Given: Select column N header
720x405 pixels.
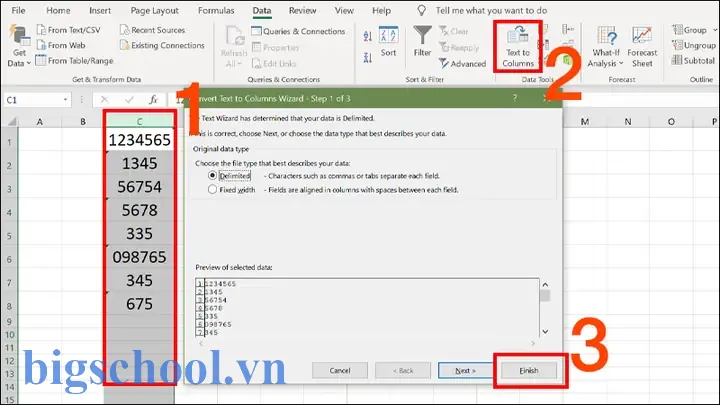Looking at the screenshot, I should [628, 122].
